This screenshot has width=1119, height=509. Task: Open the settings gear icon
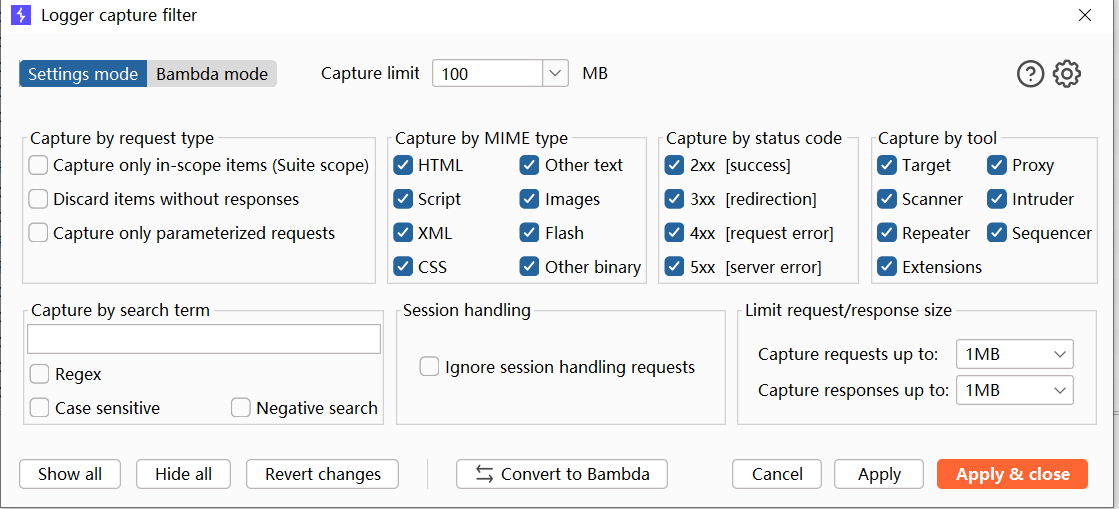(1067, 73)
